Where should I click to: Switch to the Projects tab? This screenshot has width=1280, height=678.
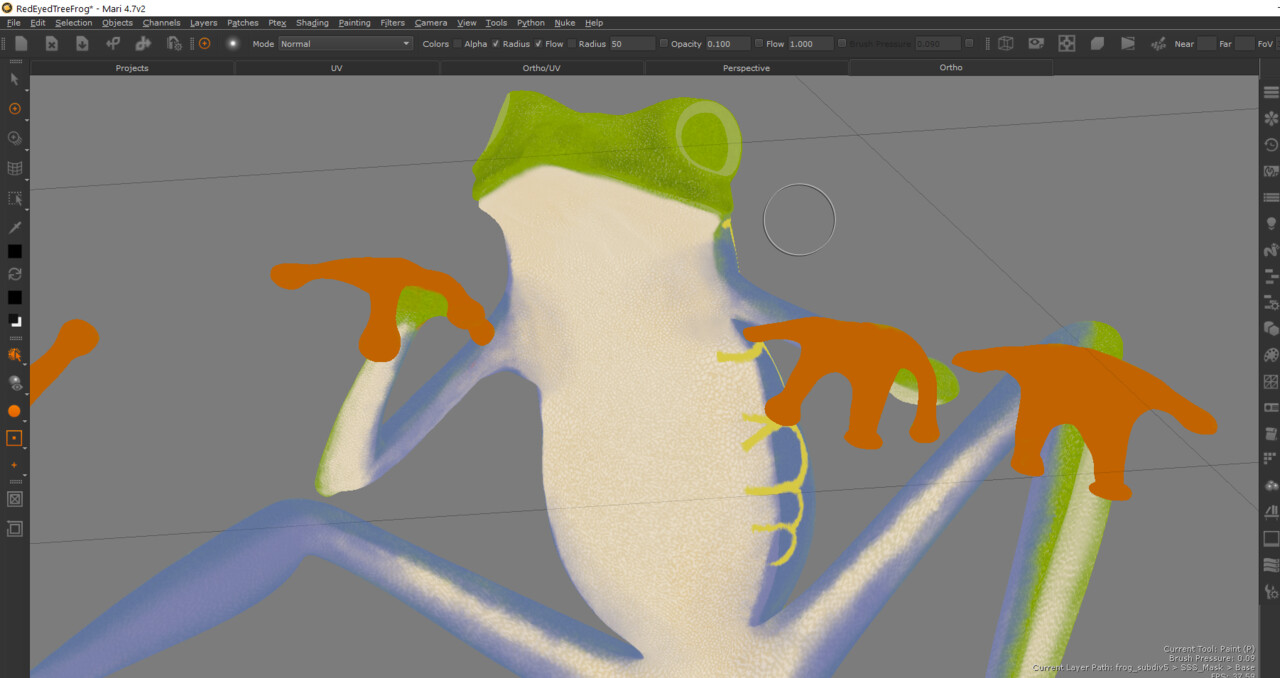click(132, 68)
